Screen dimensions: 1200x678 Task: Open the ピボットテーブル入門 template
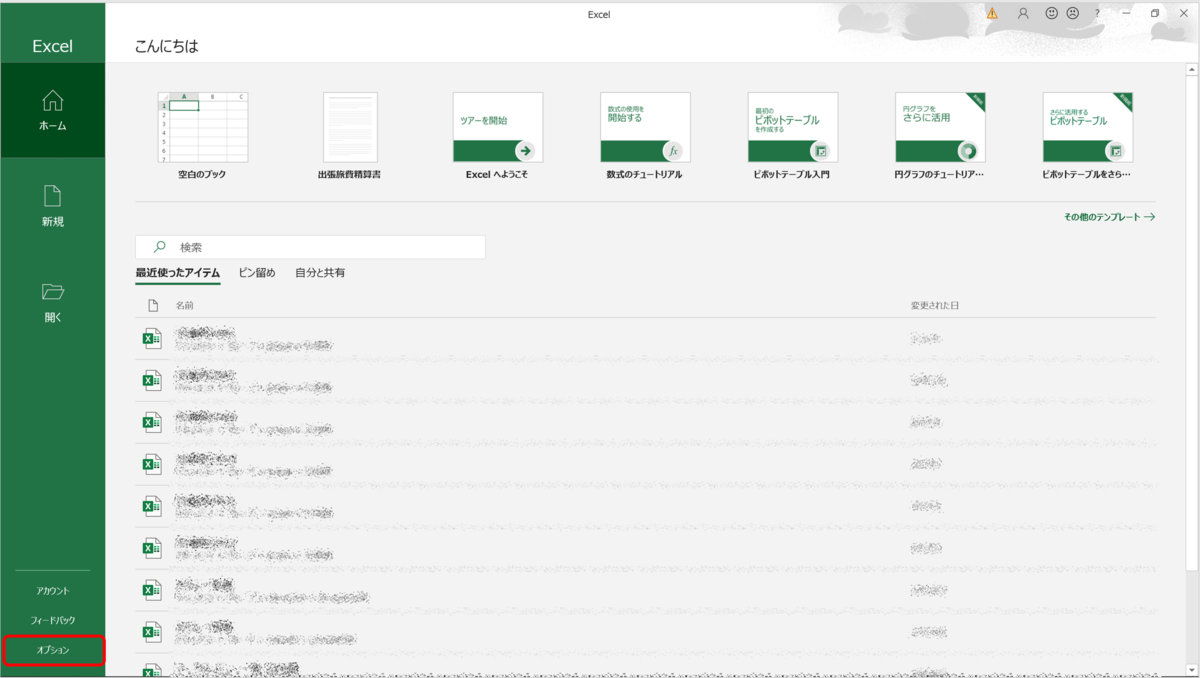coord(793,136)
